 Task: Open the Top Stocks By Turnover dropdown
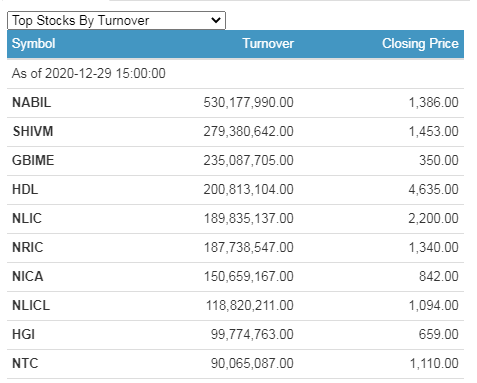coord(116,20)
